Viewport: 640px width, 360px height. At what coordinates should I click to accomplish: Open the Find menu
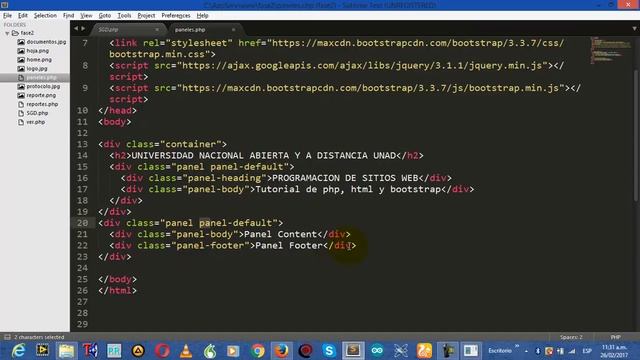coord(68,16)
